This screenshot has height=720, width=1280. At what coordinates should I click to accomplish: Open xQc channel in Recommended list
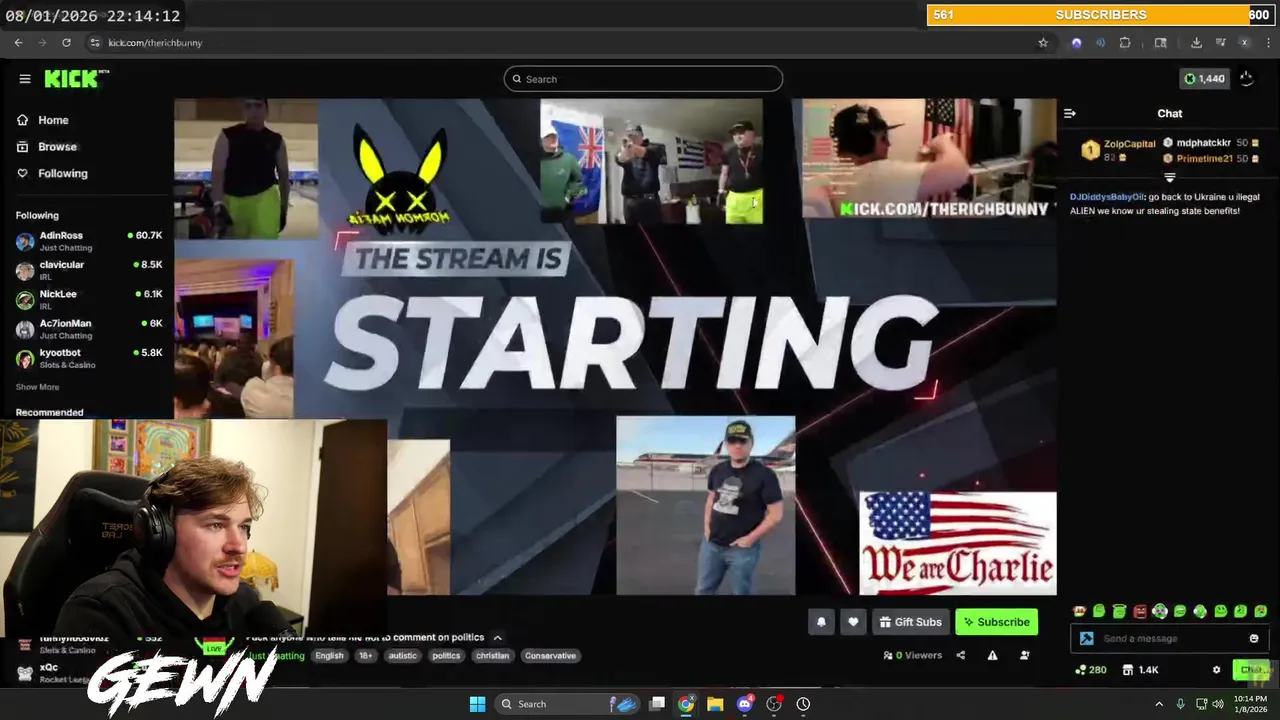click(x=88, y=672)
